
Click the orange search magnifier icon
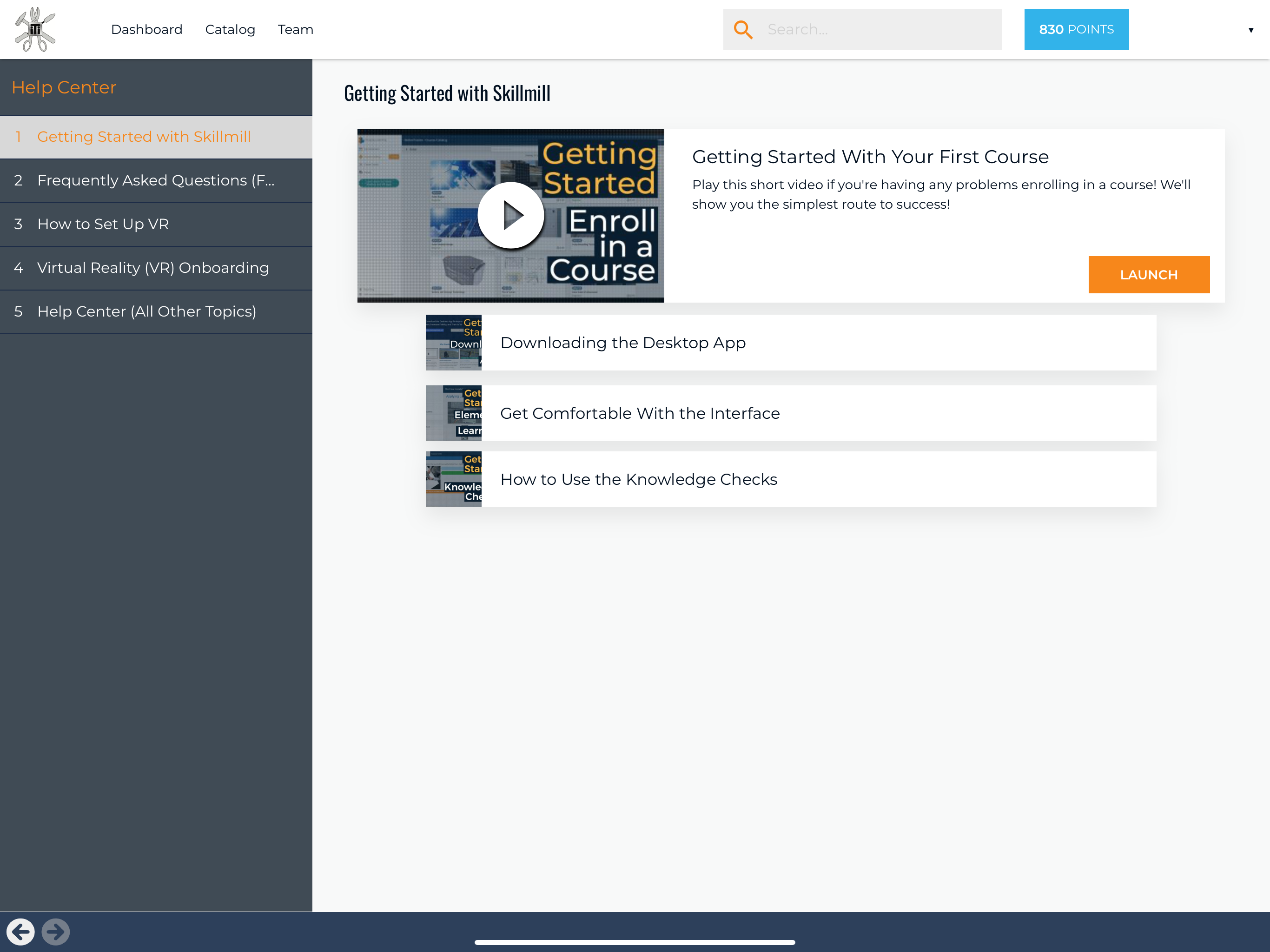[743, 29]
